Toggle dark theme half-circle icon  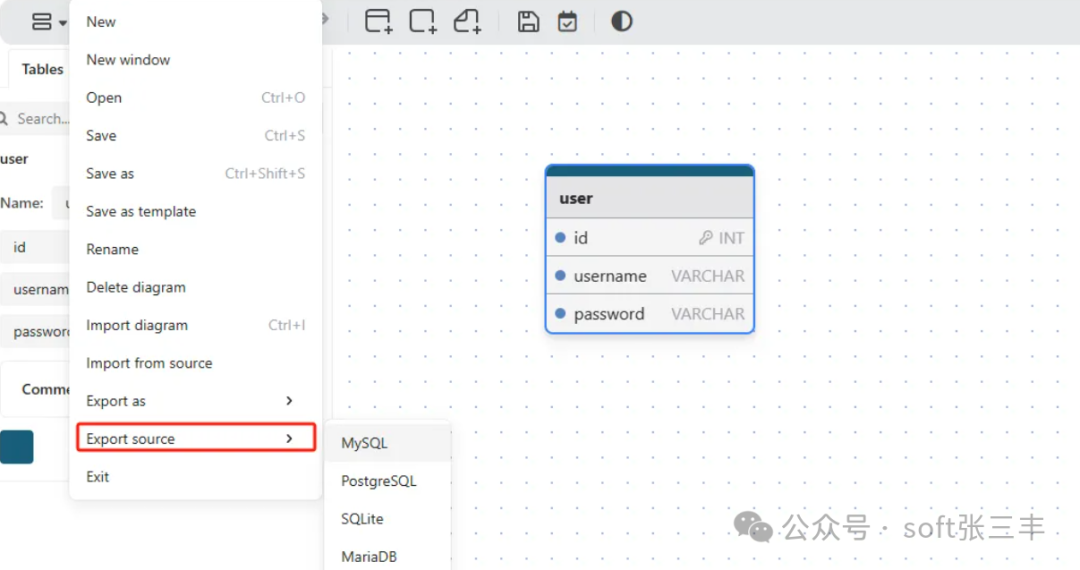click(x=622, y=21)
